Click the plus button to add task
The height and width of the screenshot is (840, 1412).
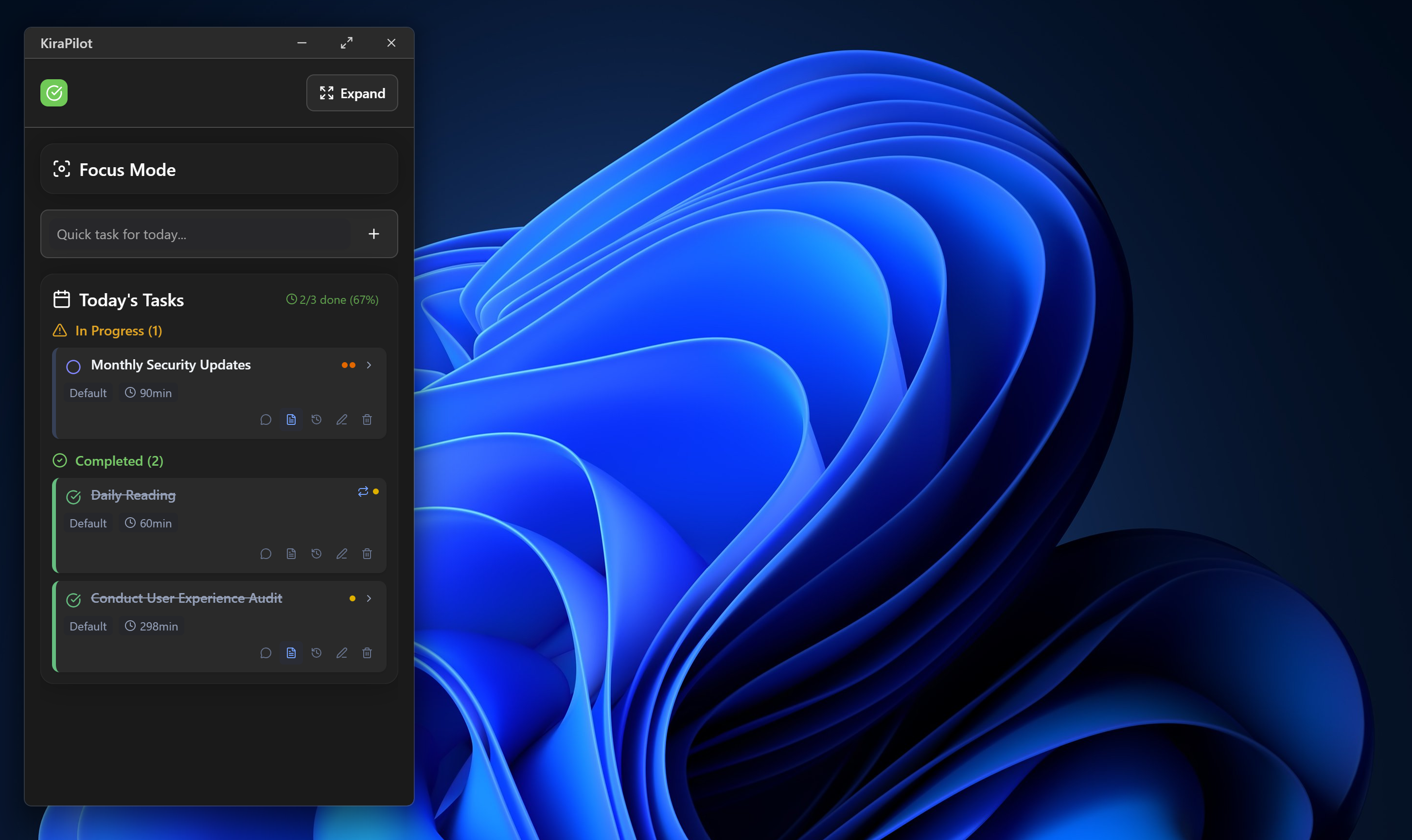[x=374, y=234]
